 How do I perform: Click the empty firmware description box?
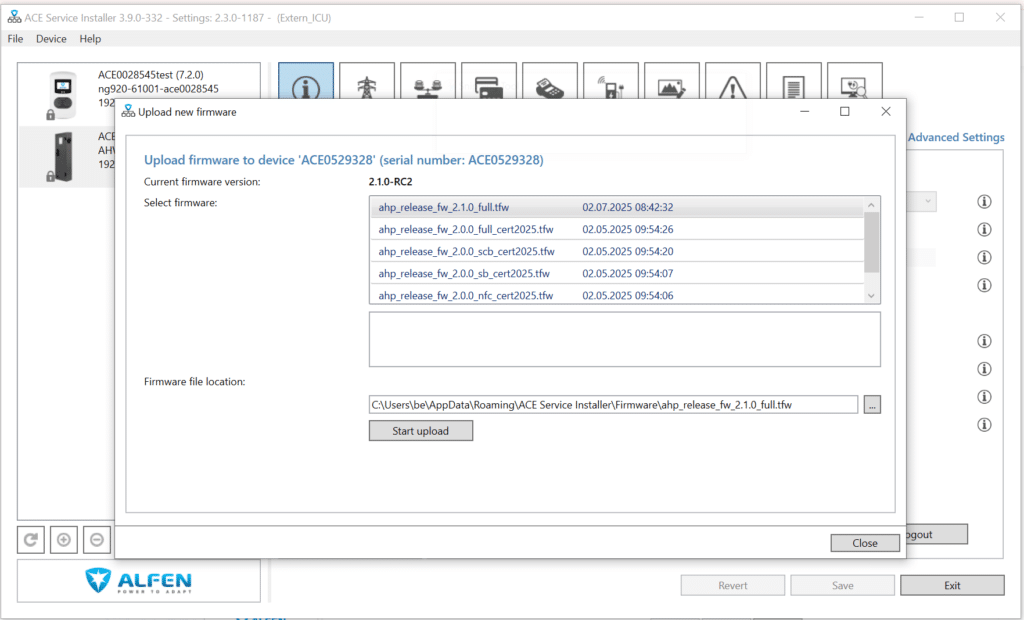(x=624, y=339)
